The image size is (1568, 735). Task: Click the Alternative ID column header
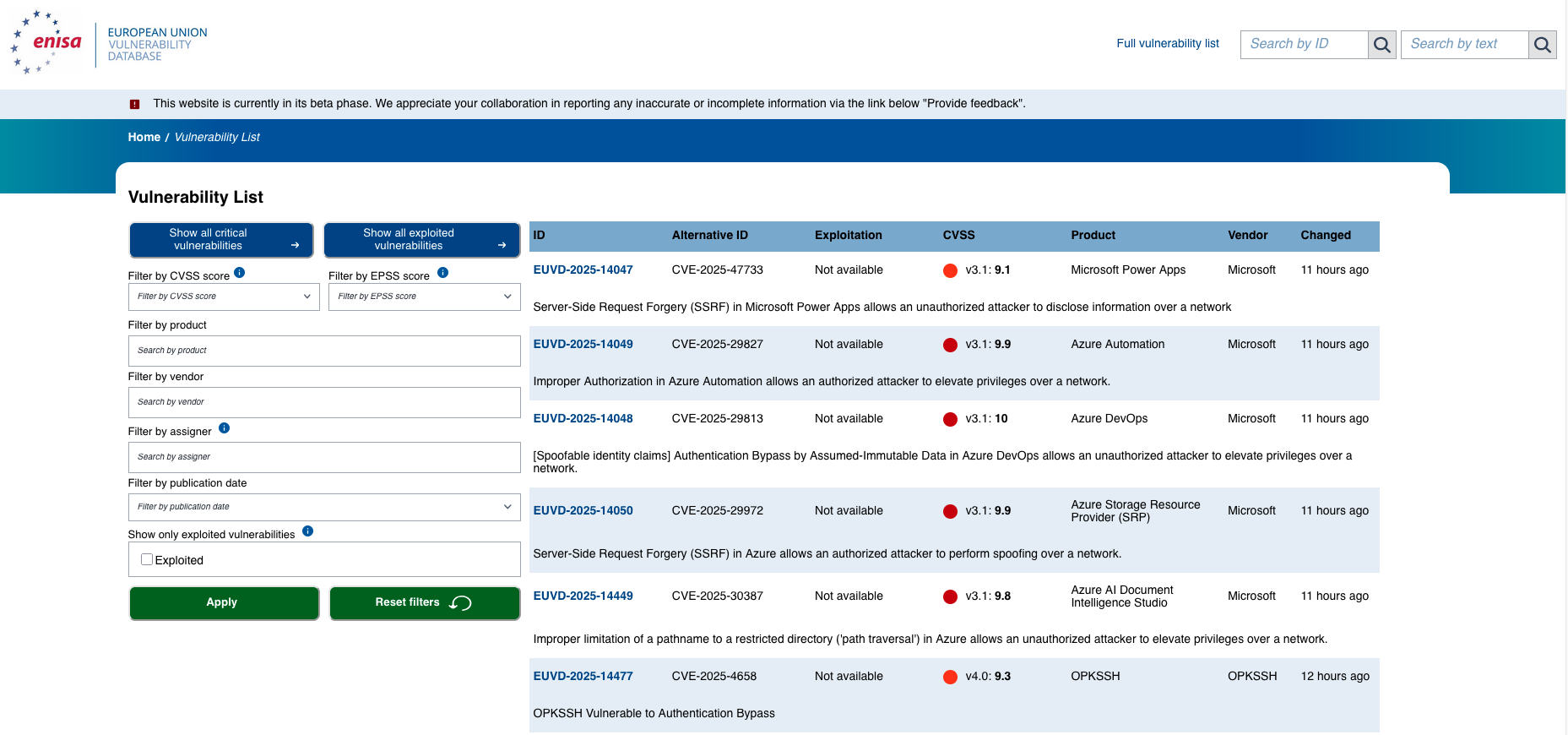pyautogui.click(x=710, y=236)
